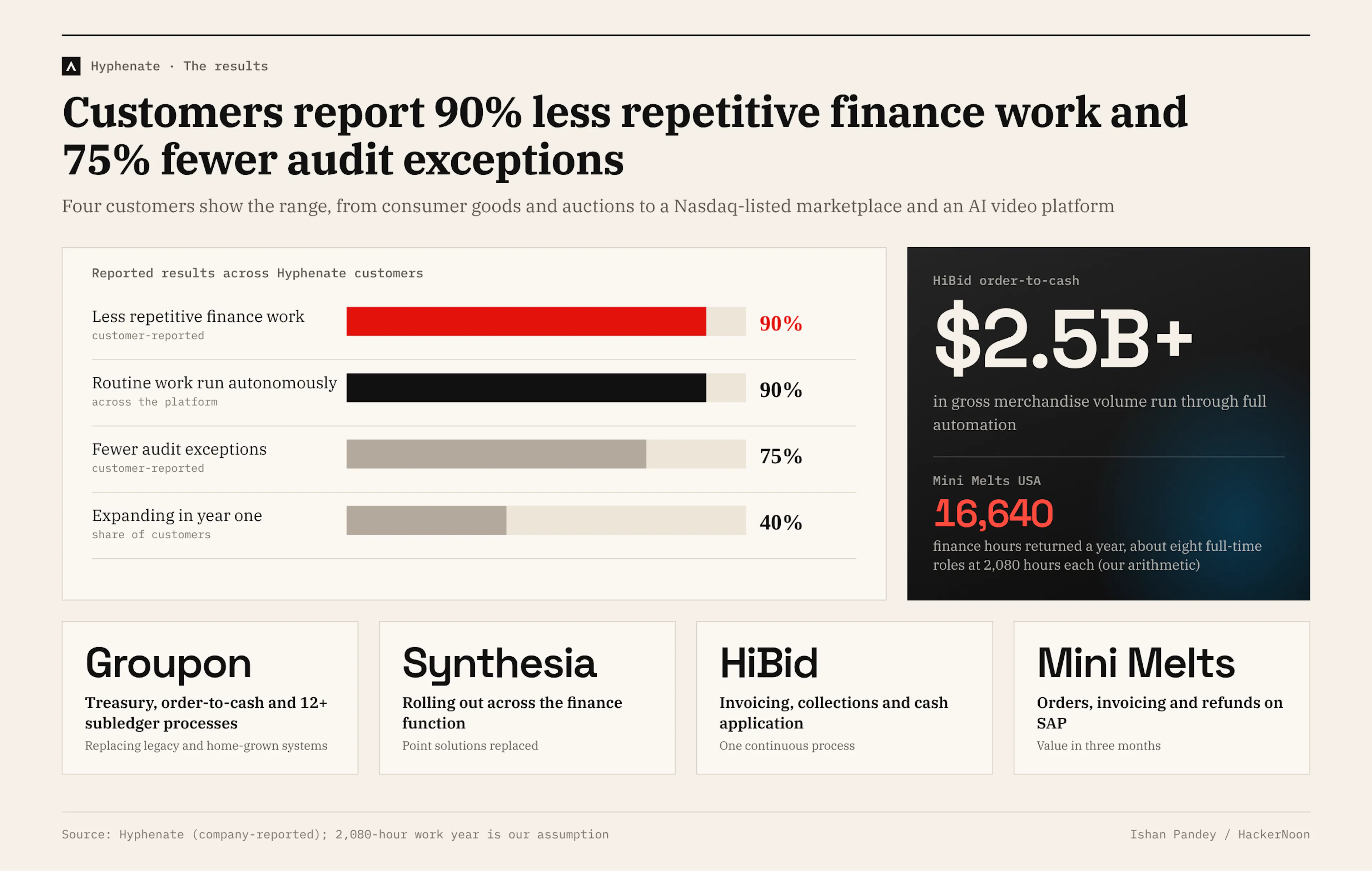Click the 75% audit exceptions bar
Image resolution: width=1372 pixels, height=871 pixels.
(496, 454)
